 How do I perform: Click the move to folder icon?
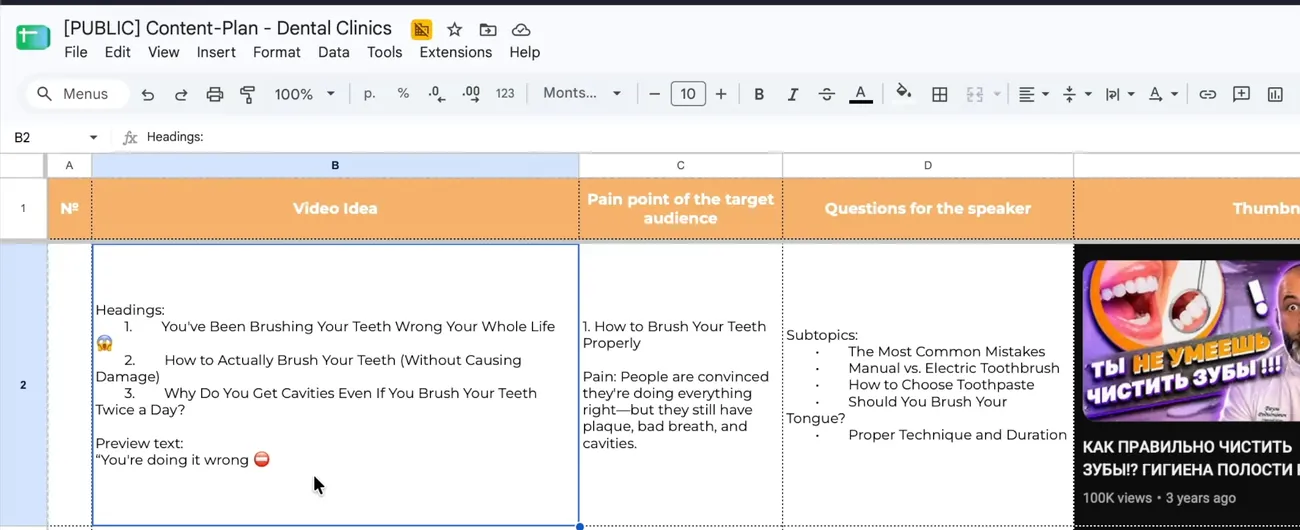pyautogui.click(x=488, y=29)
